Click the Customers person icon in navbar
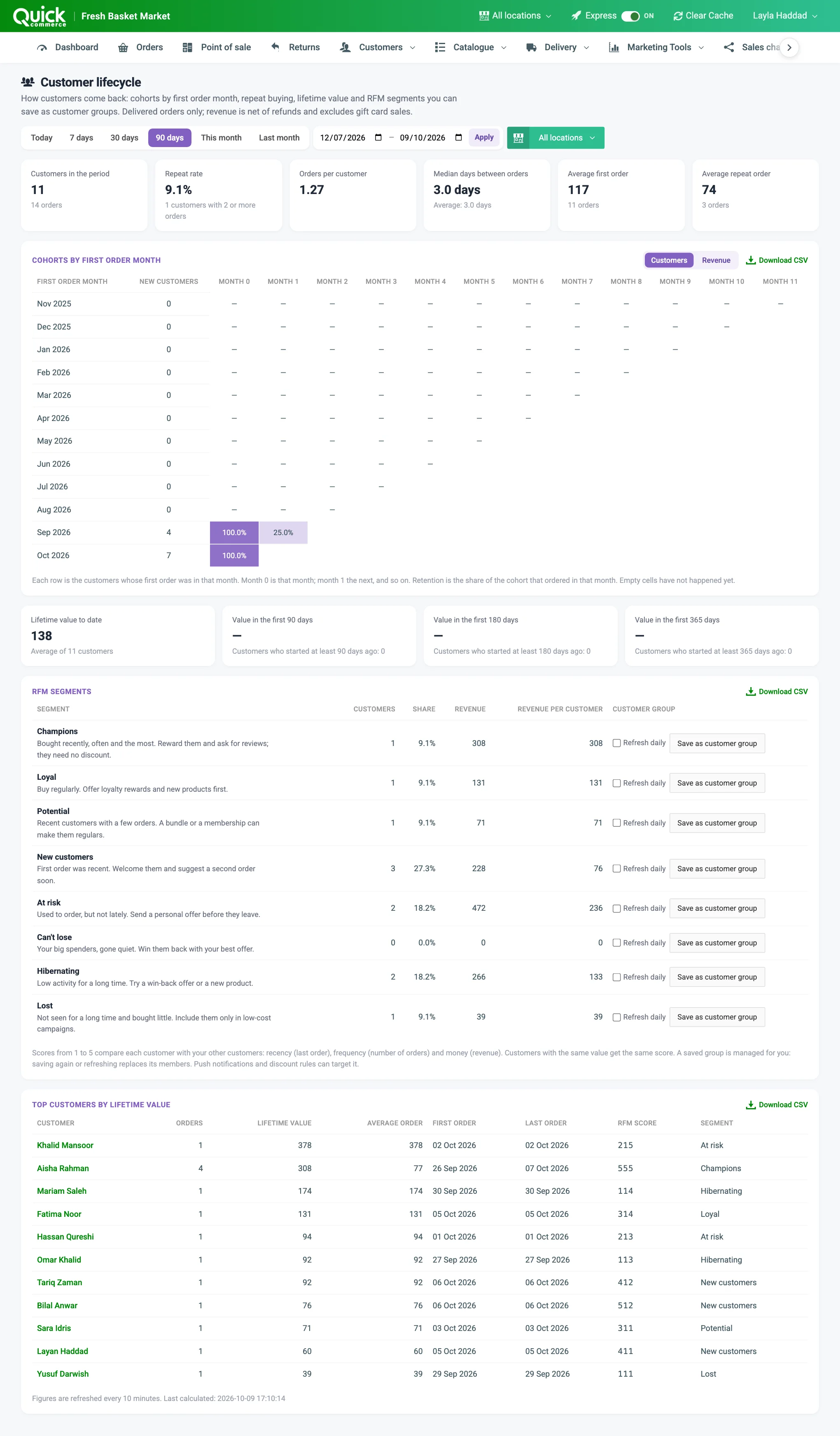The width and height of the screenshot is (840, 1436). coord(345,48)
